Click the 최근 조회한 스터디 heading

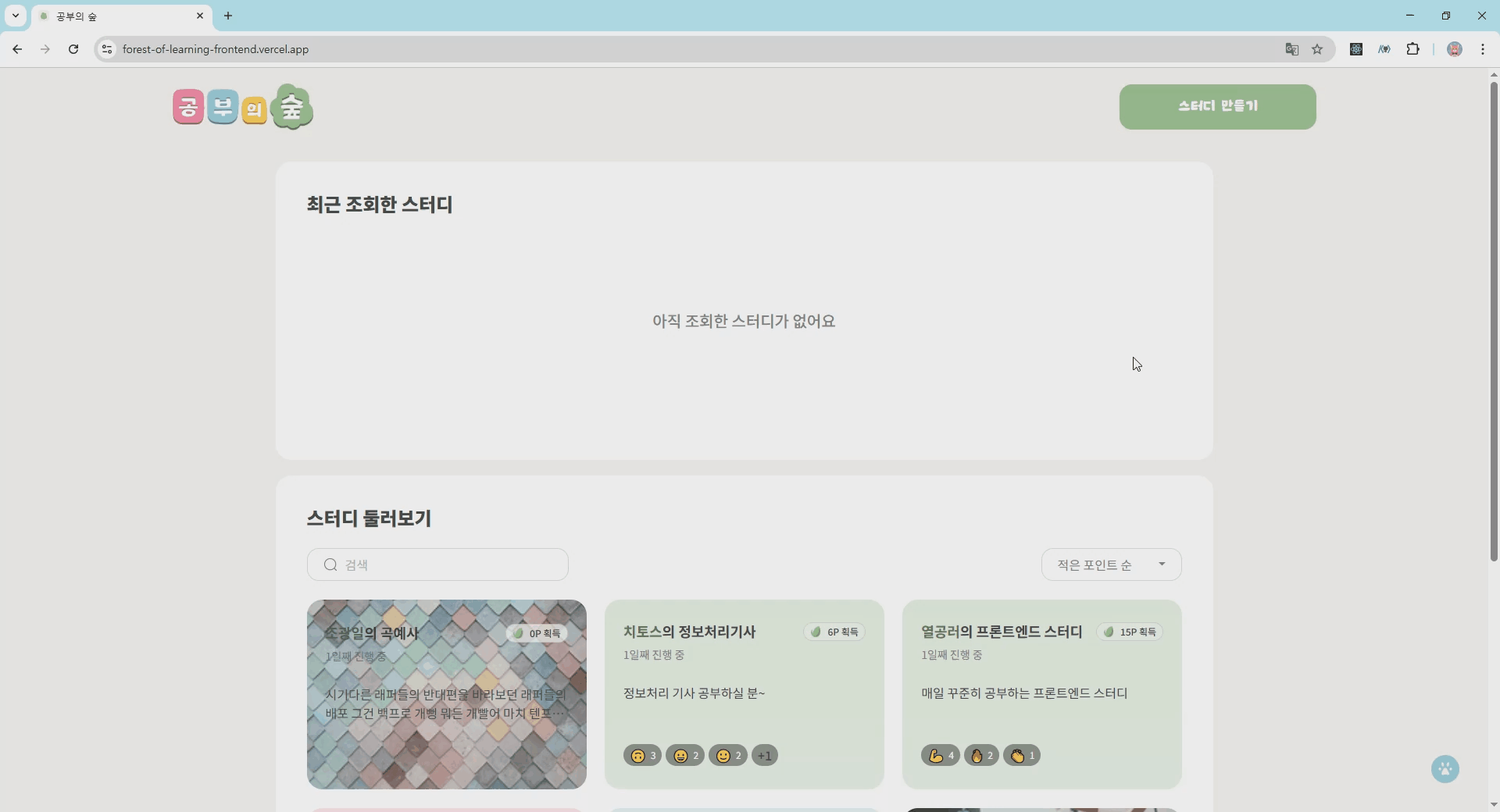pyautogui.click(x=380, y=205)
